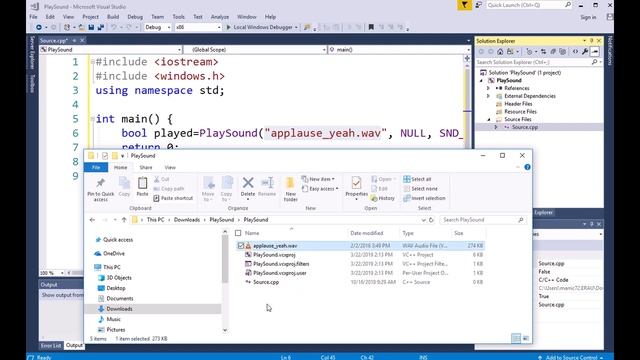Screen dimensions: 640x360
Task: Expand References node in Solution Explorer
Action: [x=488, y=88]
